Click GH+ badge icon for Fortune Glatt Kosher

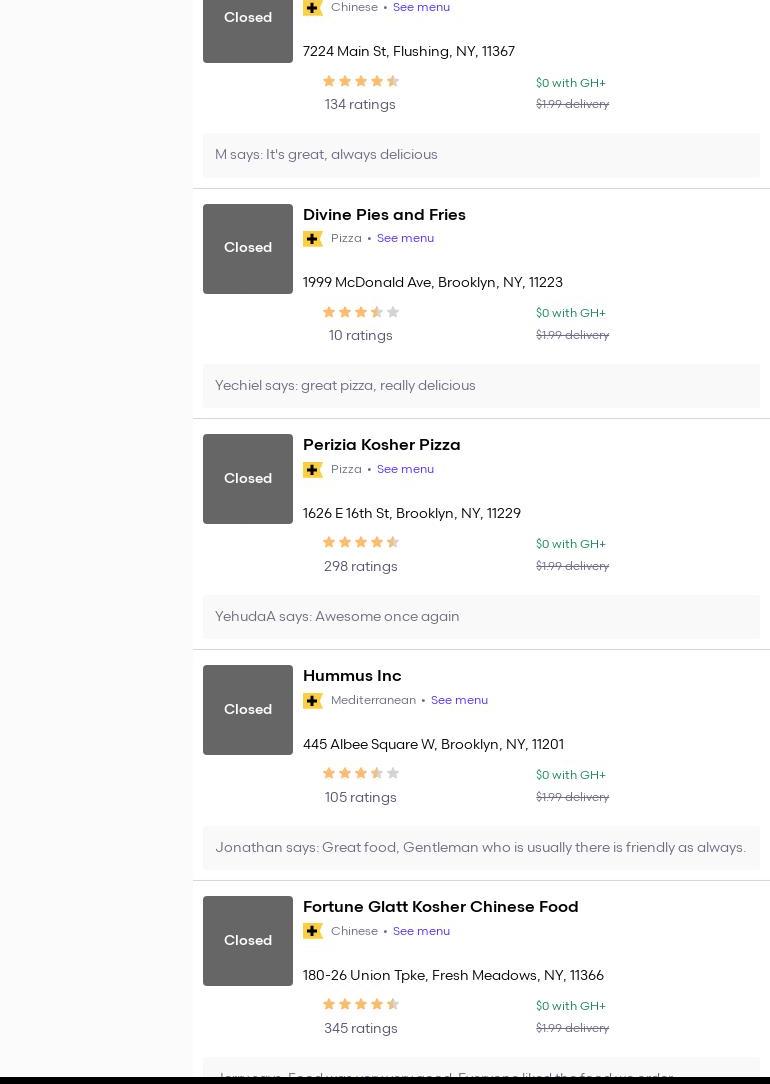313,932
